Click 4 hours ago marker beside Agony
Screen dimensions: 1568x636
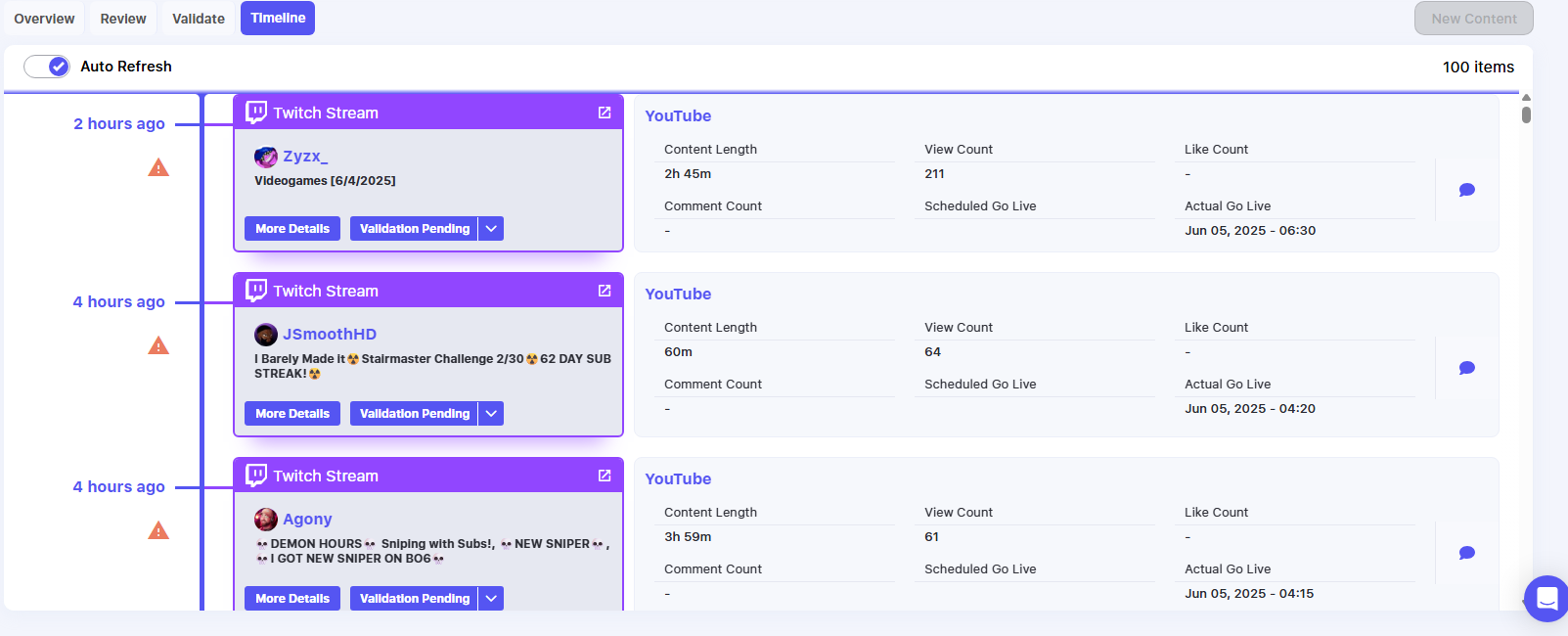tap(119, 487)
